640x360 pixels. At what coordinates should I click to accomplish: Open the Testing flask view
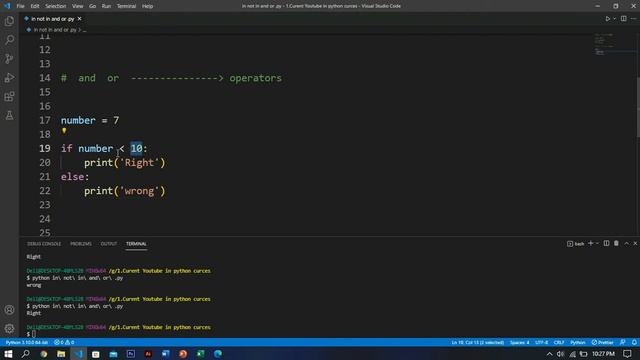[x=9, y=116]
